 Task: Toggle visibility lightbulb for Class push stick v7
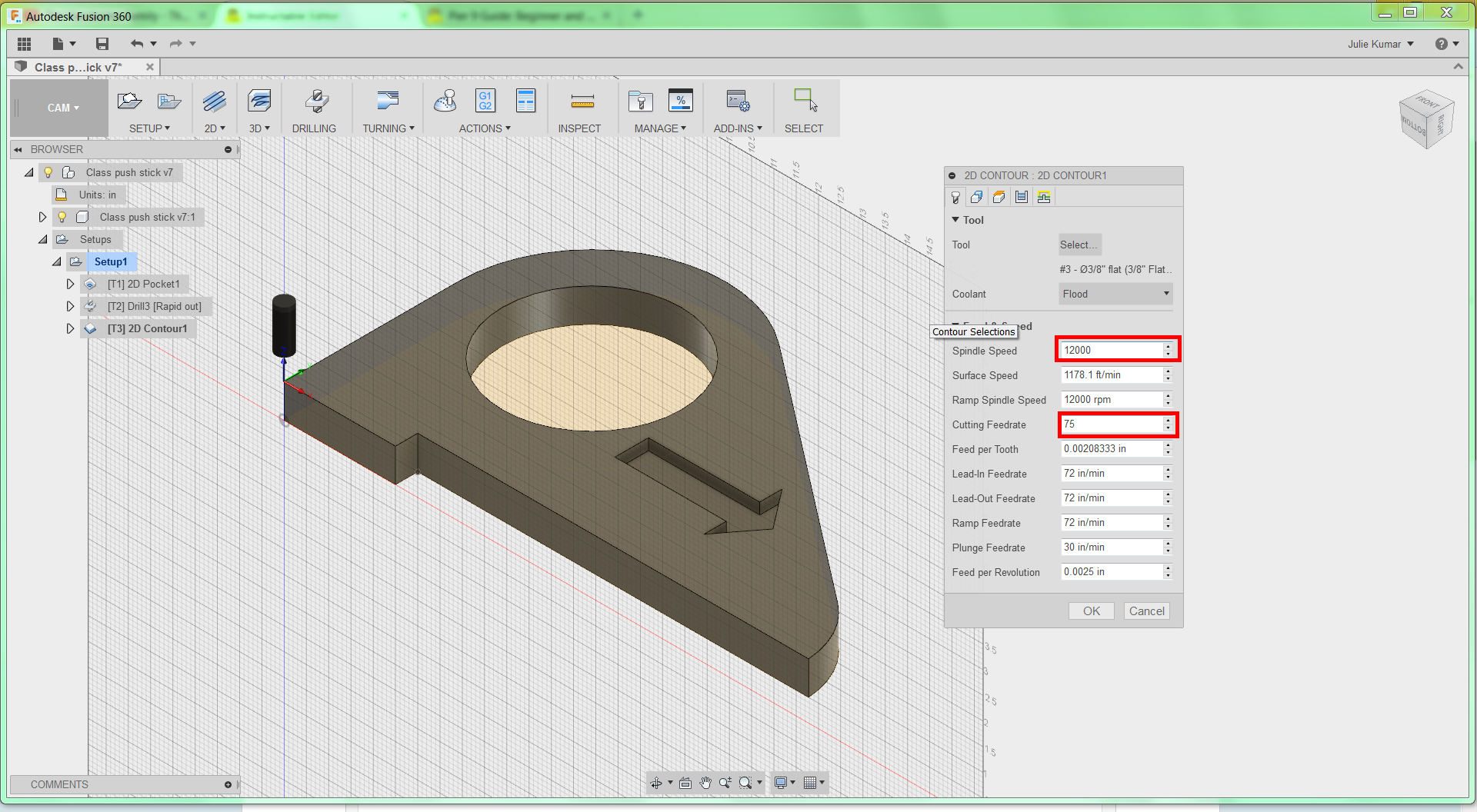click(48, 172)
